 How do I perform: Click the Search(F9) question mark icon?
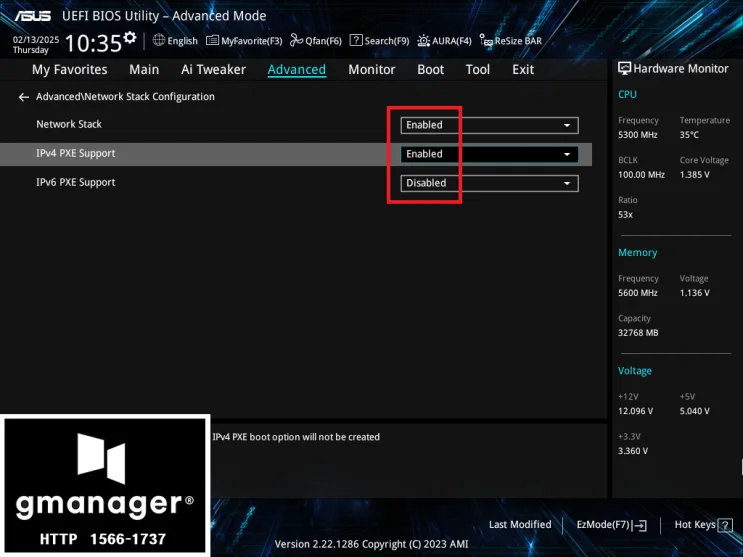(356, 40)
